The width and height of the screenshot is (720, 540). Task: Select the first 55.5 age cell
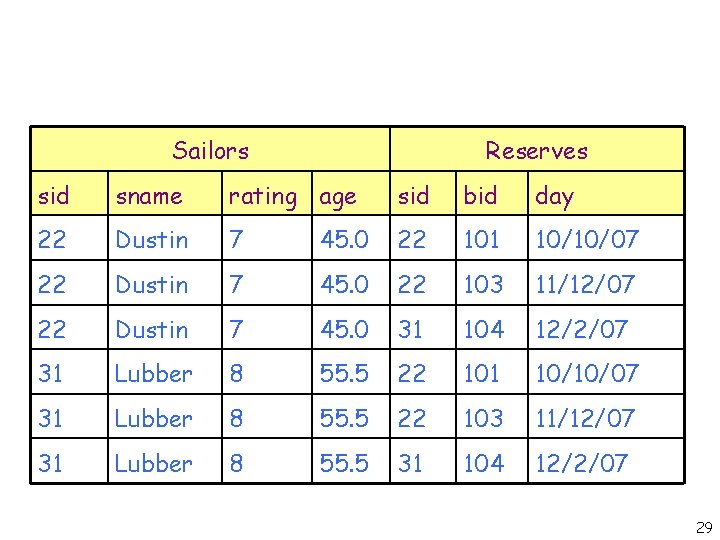[345, 374]
